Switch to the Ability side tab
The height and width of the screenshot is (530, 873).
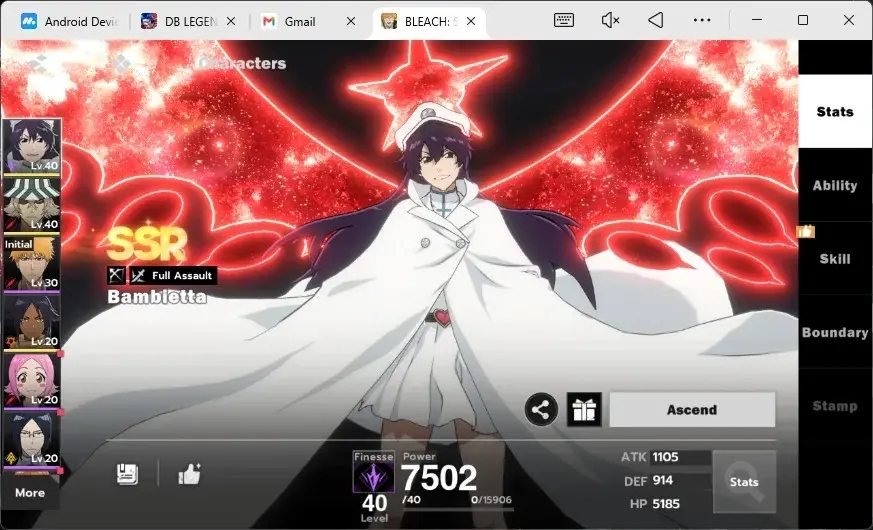(835, 185)
